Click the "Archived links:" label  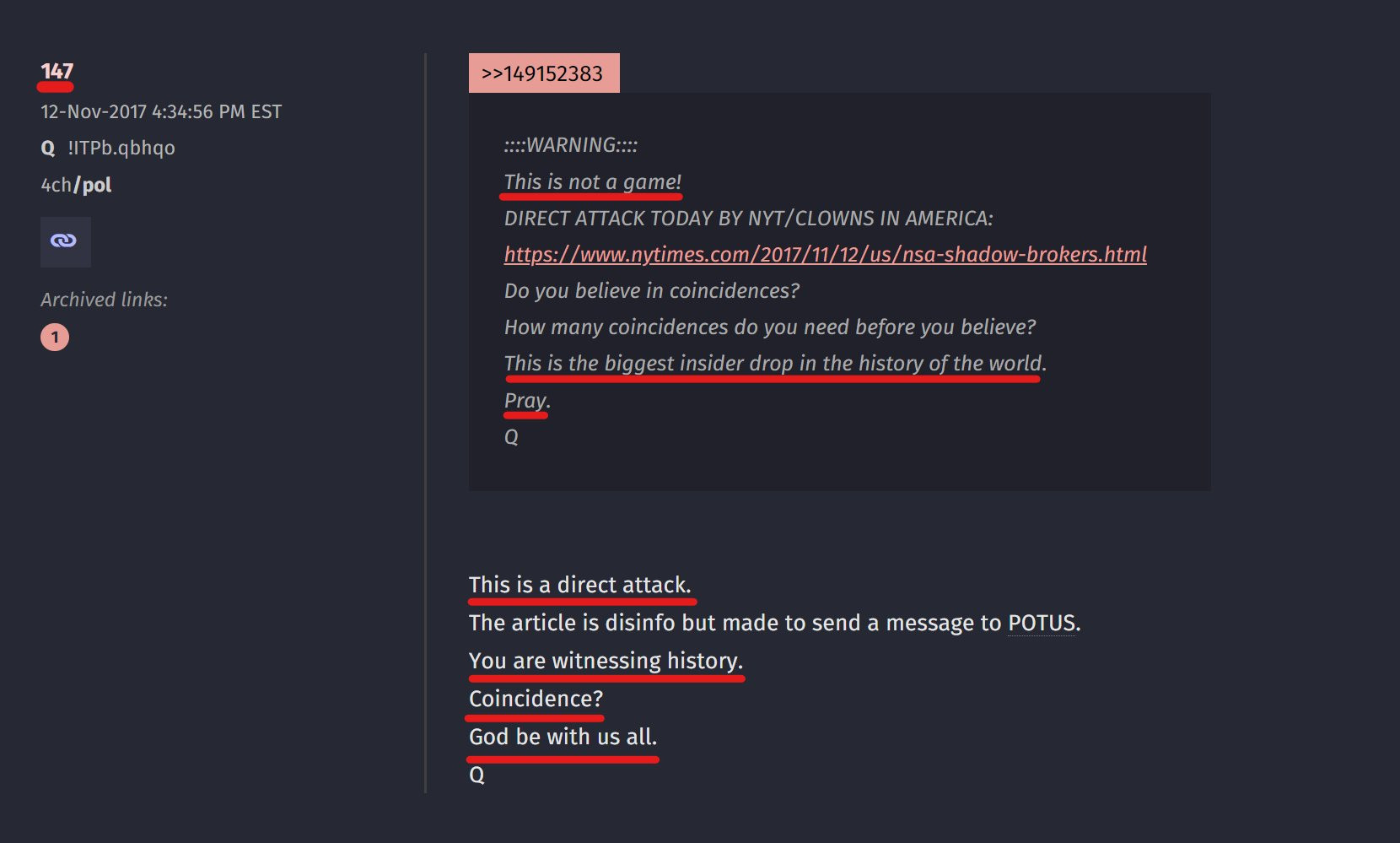104,300
